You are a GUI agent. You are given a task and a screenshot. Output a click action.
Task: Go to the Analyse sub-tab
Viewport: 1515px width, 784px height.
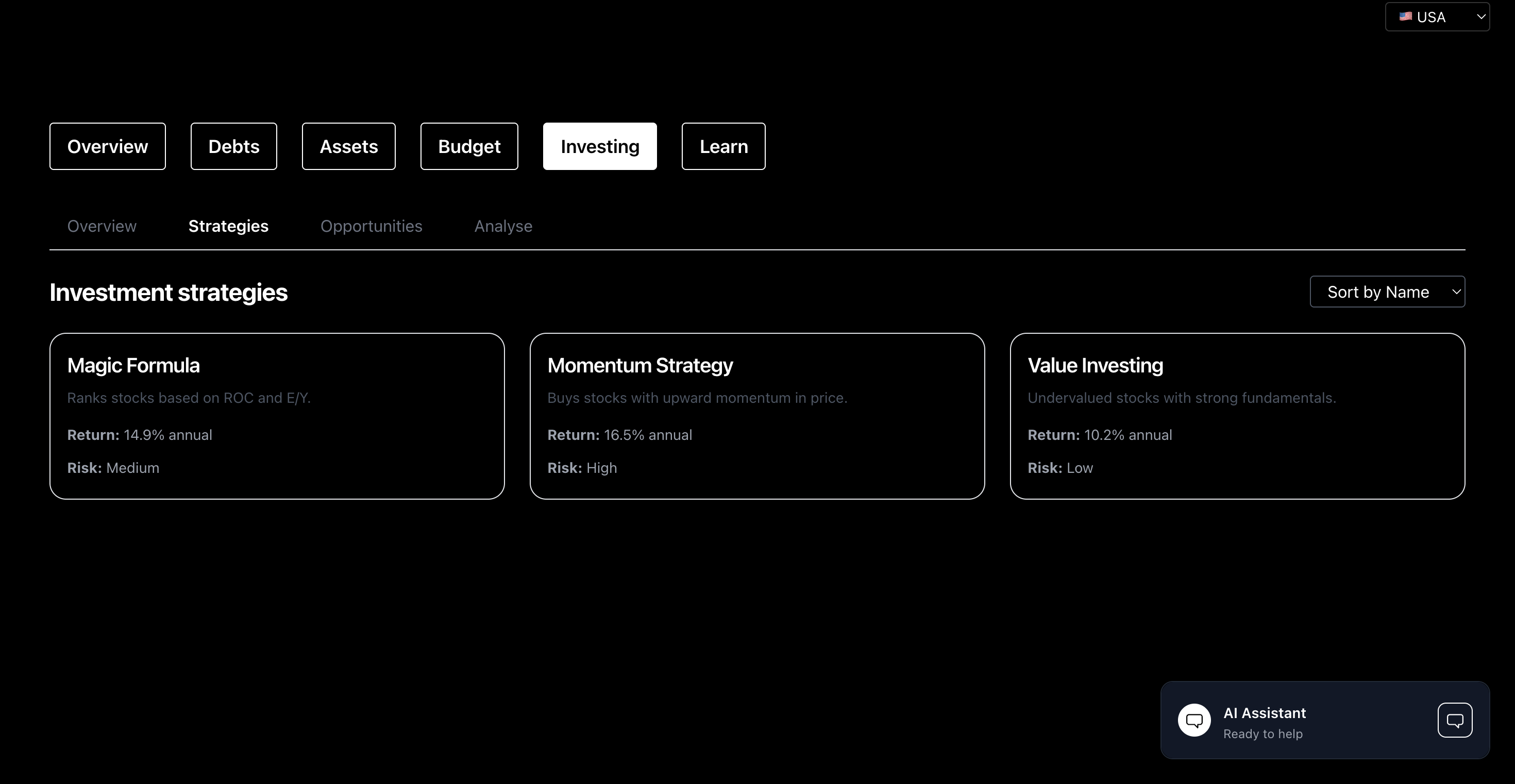click(x=503, y=226)
